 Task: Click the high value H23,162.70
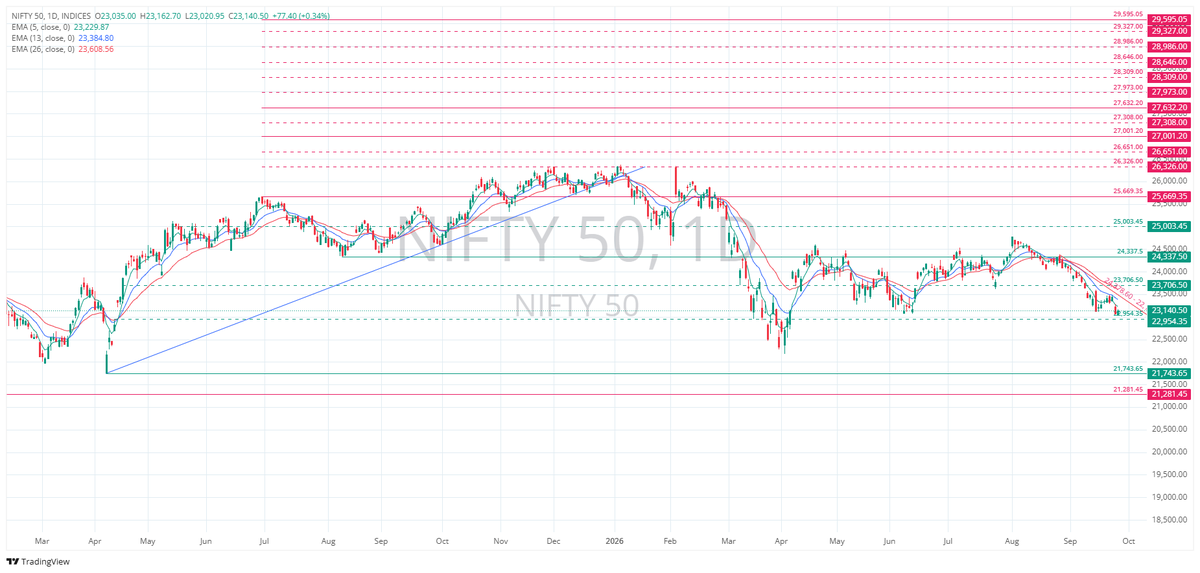161,16
